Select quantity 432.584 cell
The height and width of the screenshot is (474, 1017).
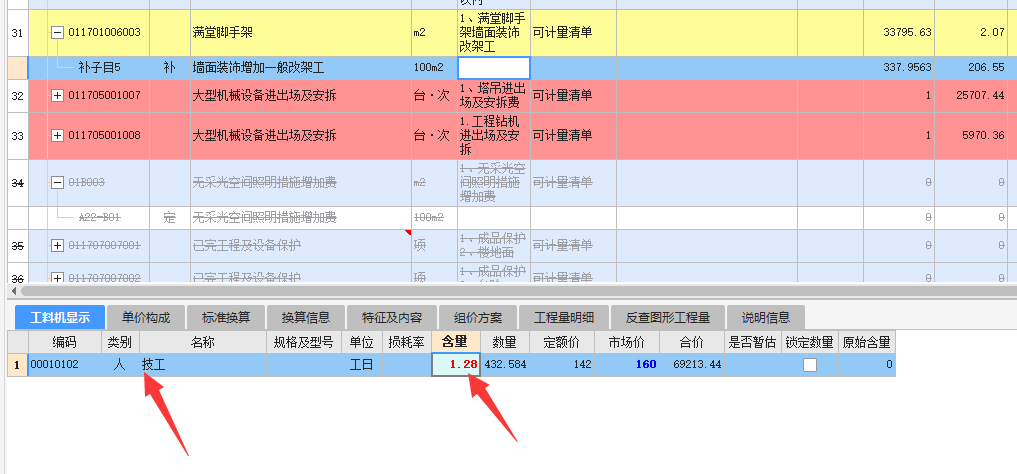point(505,364)
